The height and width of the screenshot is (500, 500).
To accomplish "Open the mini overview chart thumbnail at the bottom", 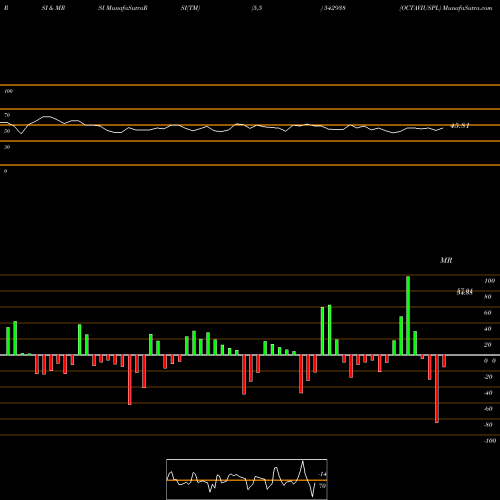I will [247, 479].
